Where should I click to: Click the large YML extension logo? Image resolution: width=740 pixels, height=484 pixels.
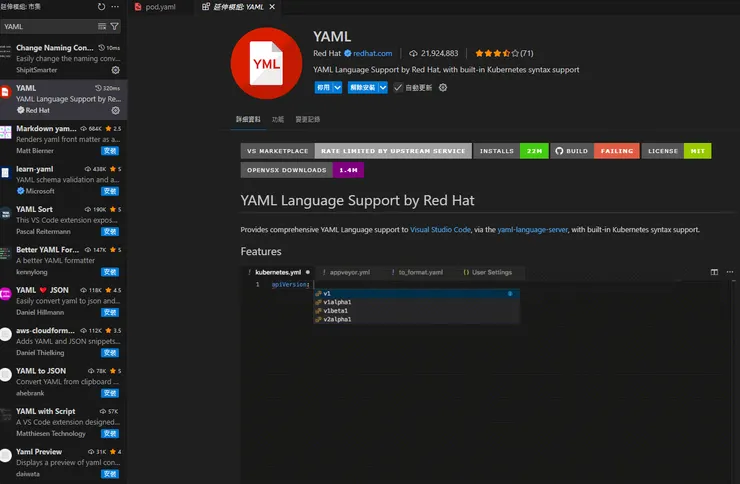coord(266,63)
